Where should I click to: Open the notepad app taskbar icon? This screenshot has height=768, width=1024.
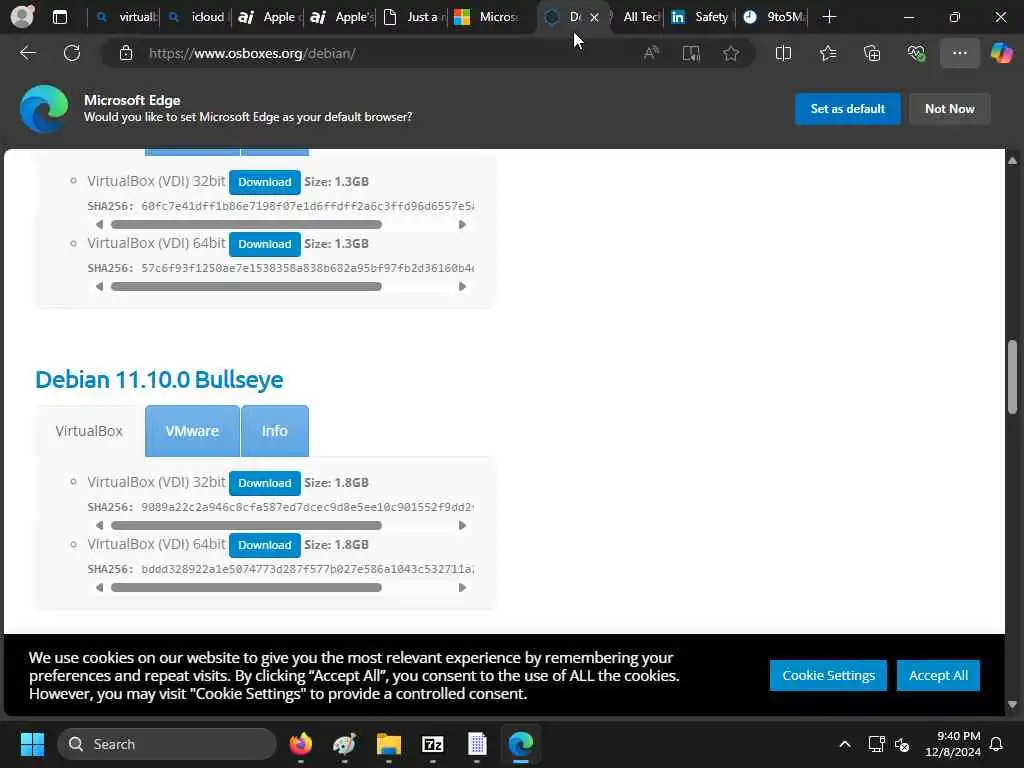[x=477, y=744]
